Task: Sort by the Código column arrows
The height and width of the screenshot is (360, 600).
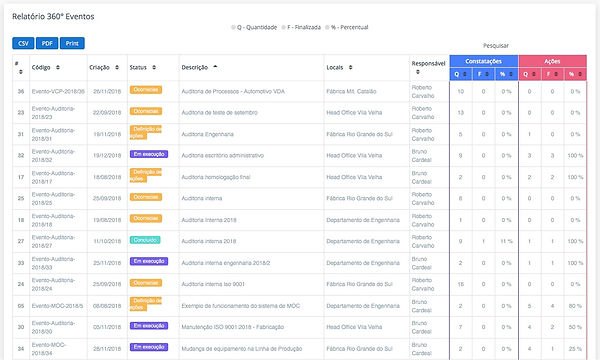Action: [58, 67]
